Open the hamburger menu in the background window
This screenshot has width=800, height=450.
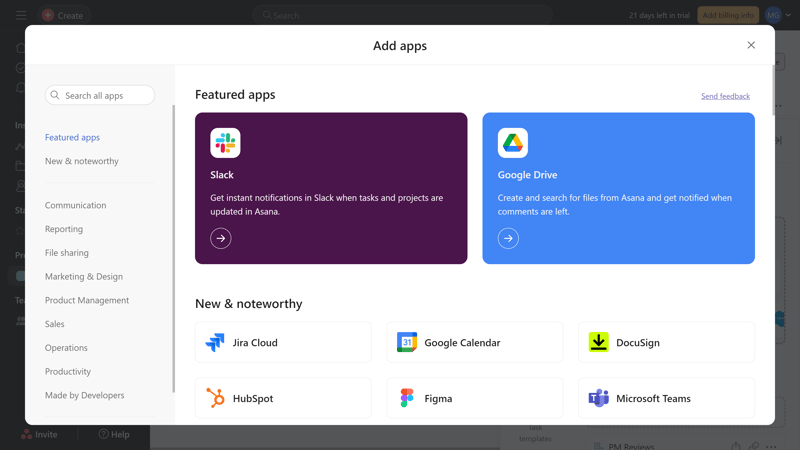pos(21,15)
